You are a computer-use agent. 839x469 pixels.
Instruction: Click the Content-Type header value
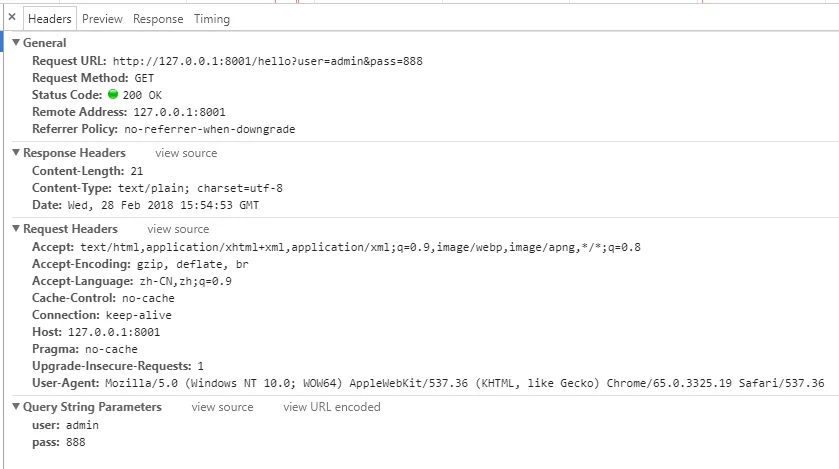pyautogui.click(x=200, y=188)
